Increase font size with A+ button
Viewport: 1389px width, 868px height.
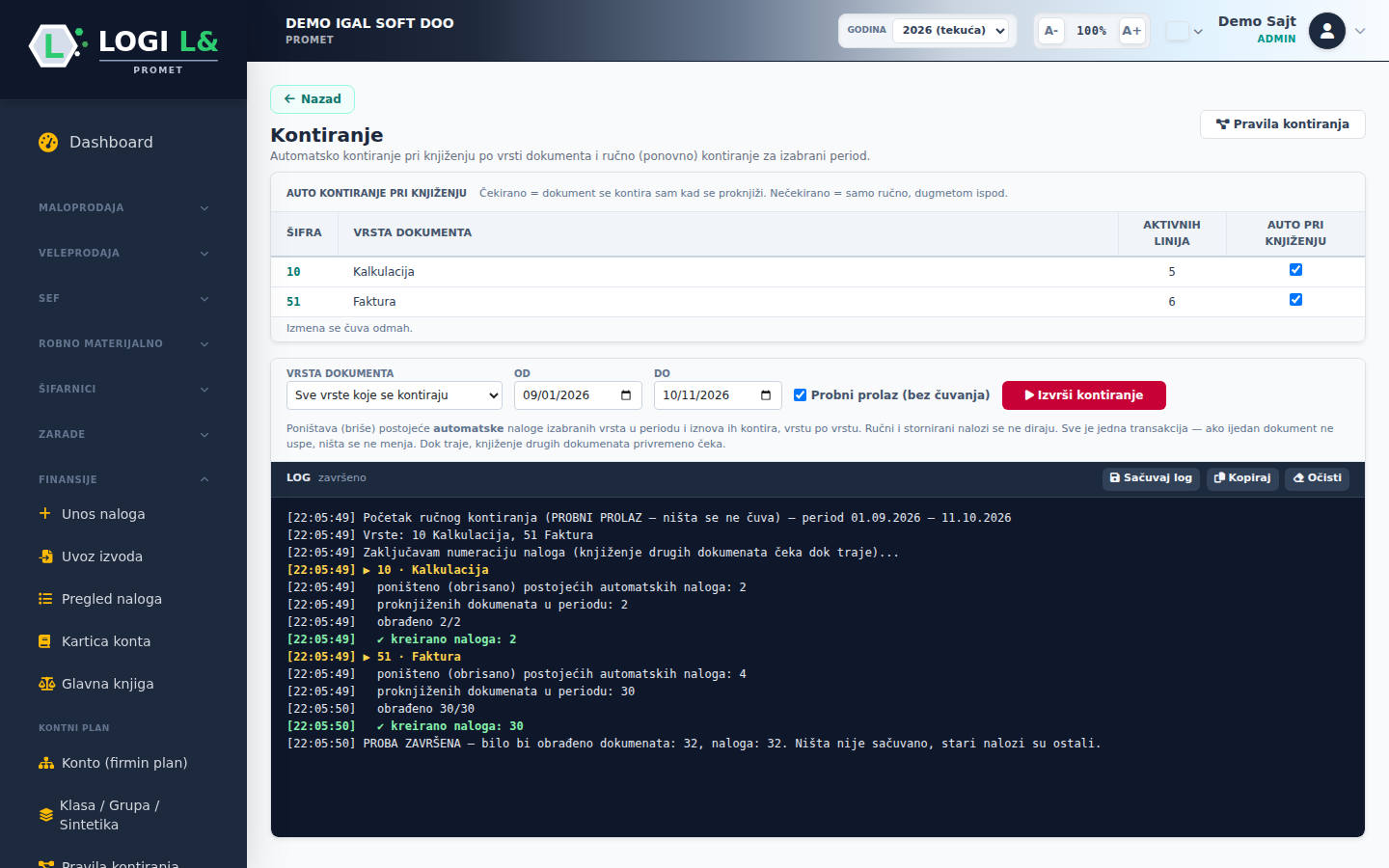1131,31
